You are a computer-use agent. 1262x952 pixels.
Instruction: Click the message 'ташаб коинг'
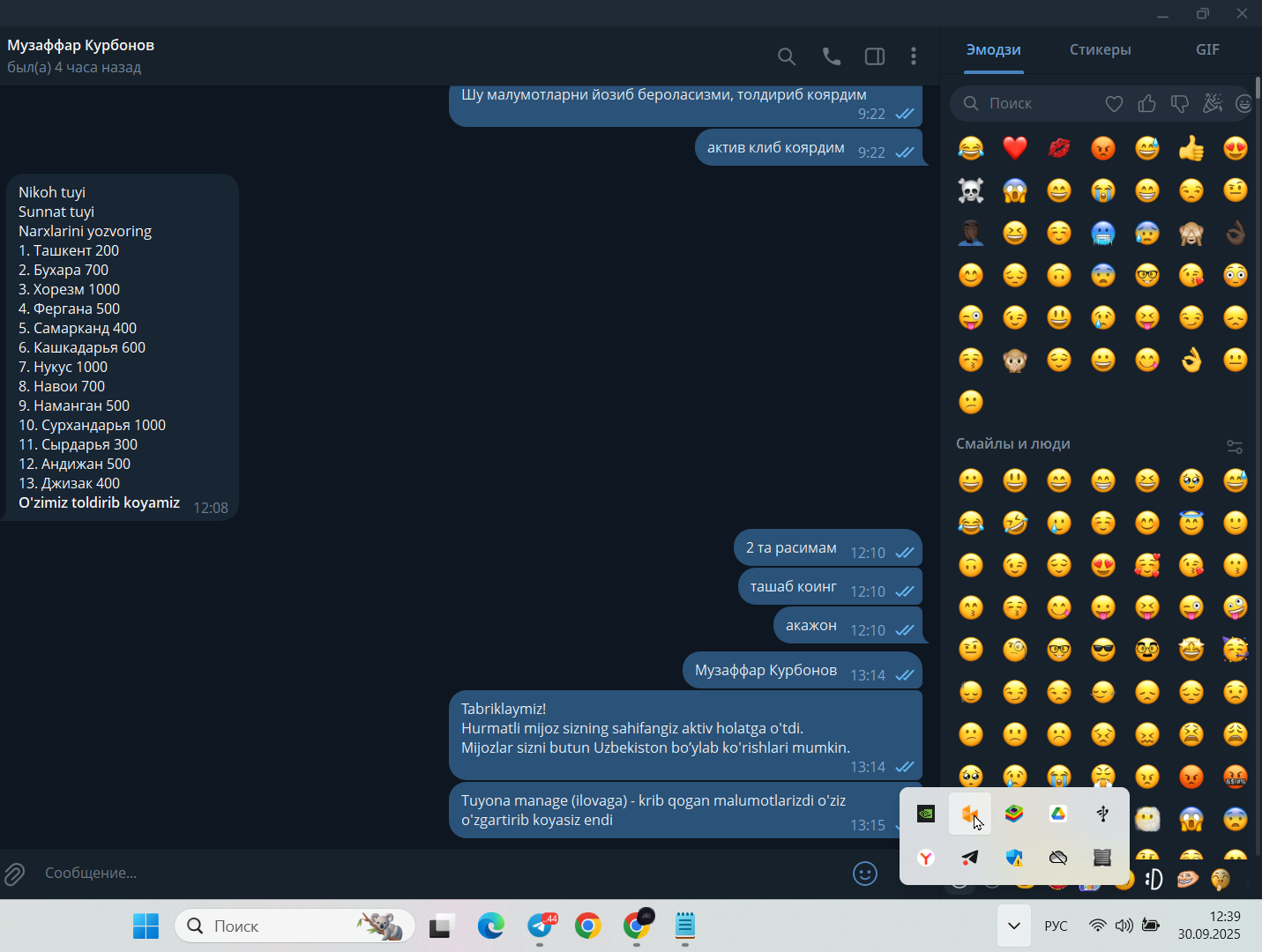[830, 587]
